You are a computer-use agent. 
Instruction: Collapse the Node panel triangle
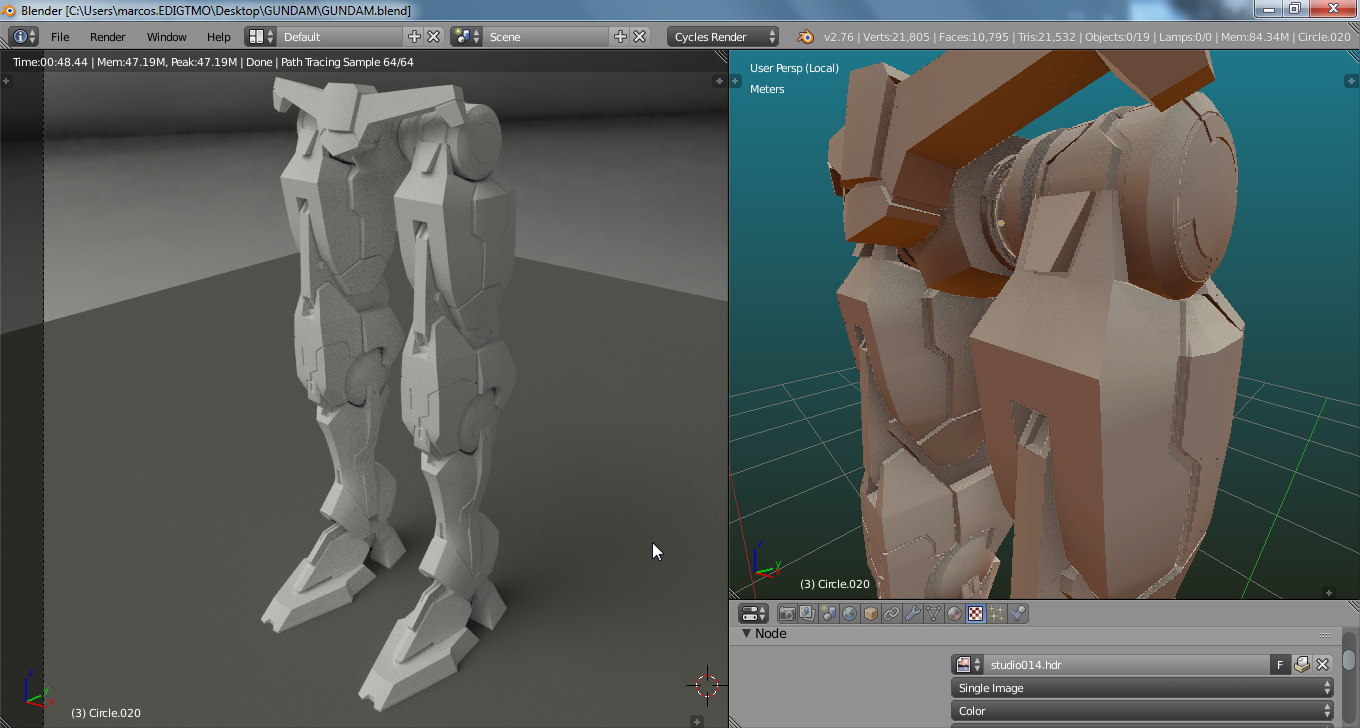coord(746,634)
